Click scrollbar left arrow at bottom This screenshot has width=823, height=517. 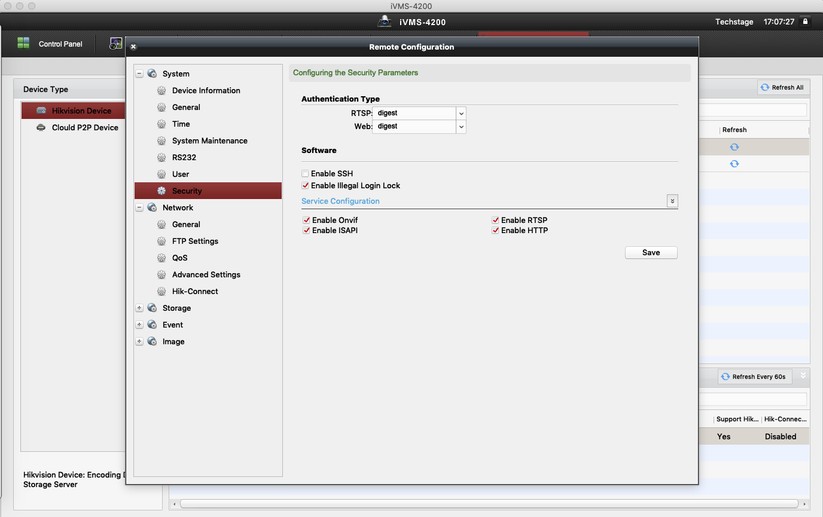(174, 504)
